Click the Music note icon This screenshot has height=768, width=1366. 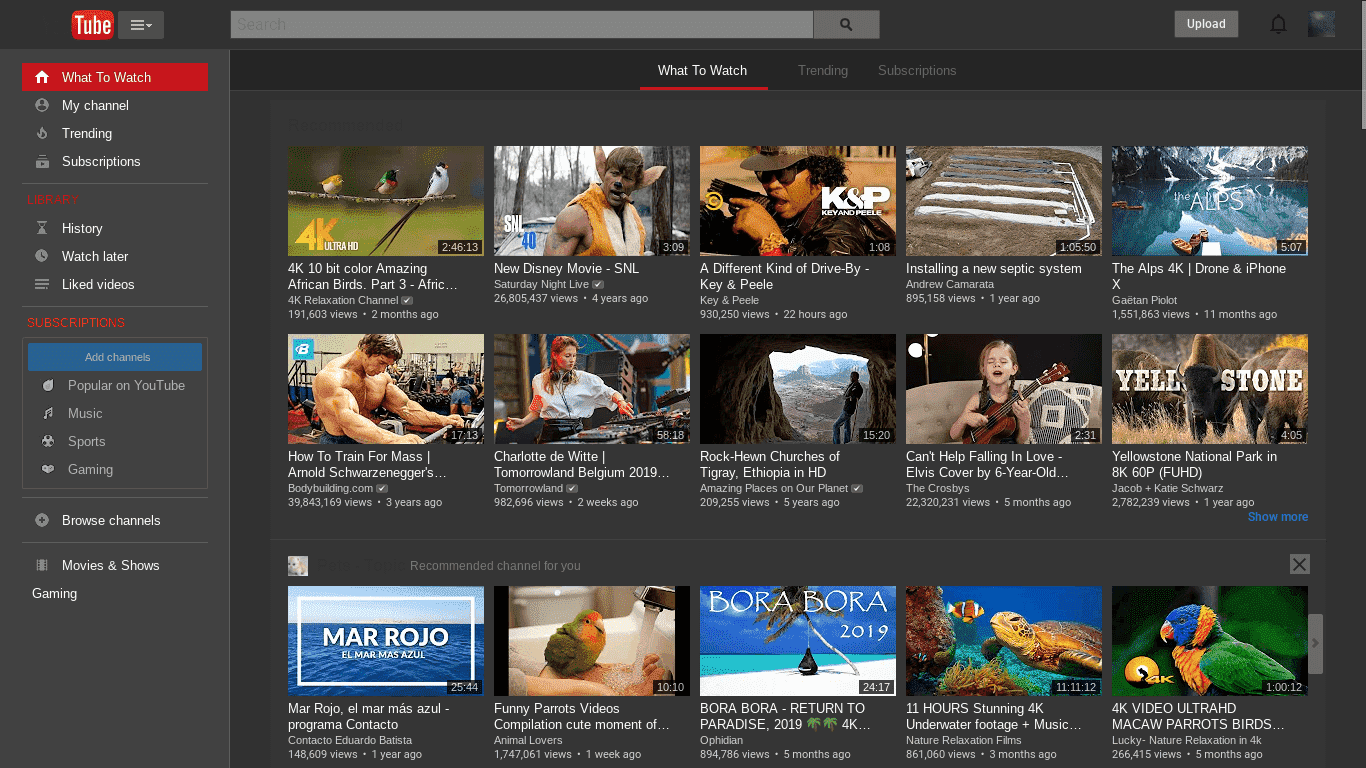(x=48, y=413)
